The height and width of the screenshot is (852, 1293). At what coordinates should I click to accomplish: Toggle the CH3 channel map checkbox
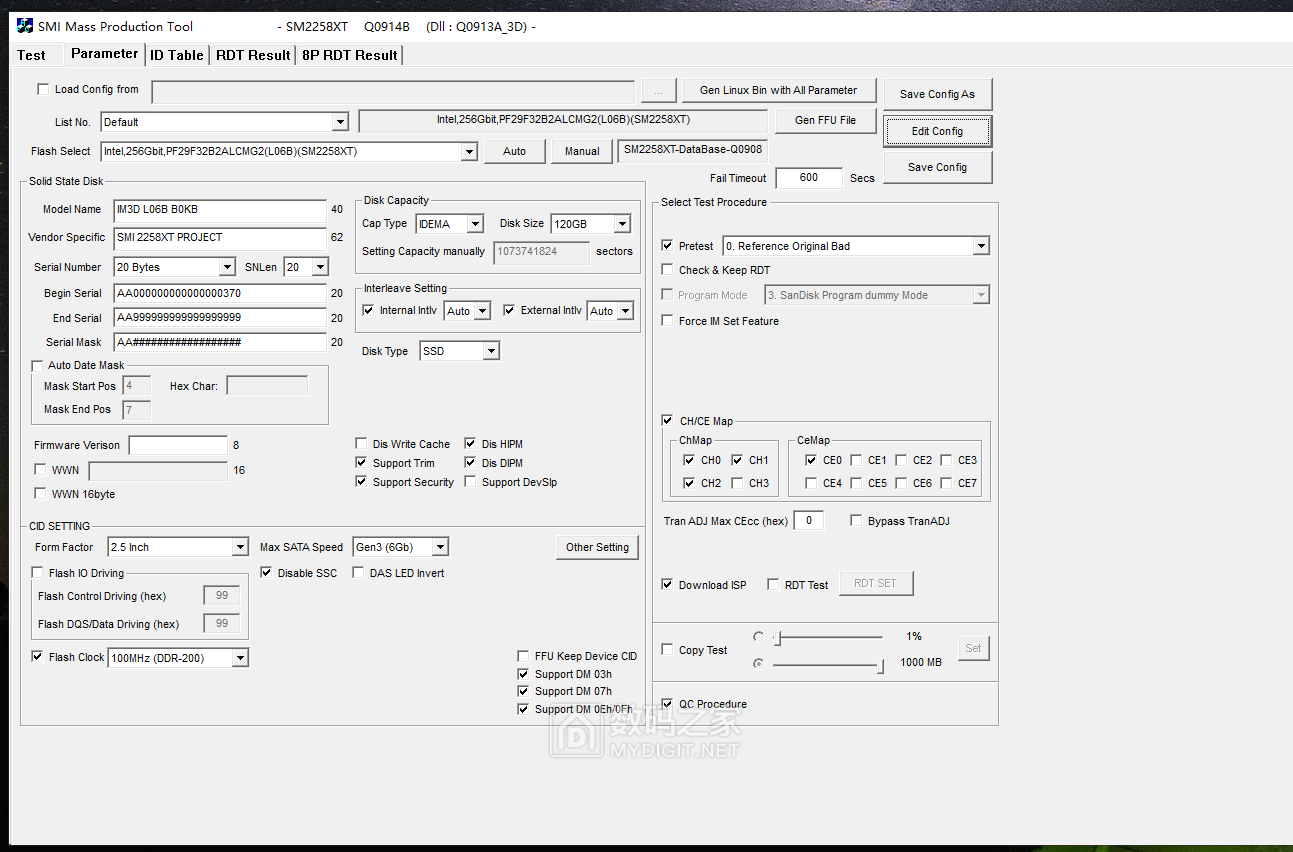click(737, 483)
